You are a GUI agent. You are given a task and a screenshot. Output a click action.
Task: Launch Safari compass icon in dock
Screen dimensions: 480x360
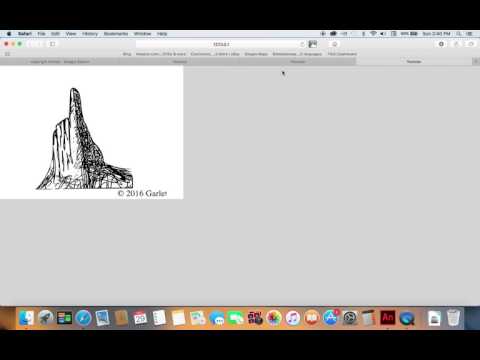(x=83, y=318)
